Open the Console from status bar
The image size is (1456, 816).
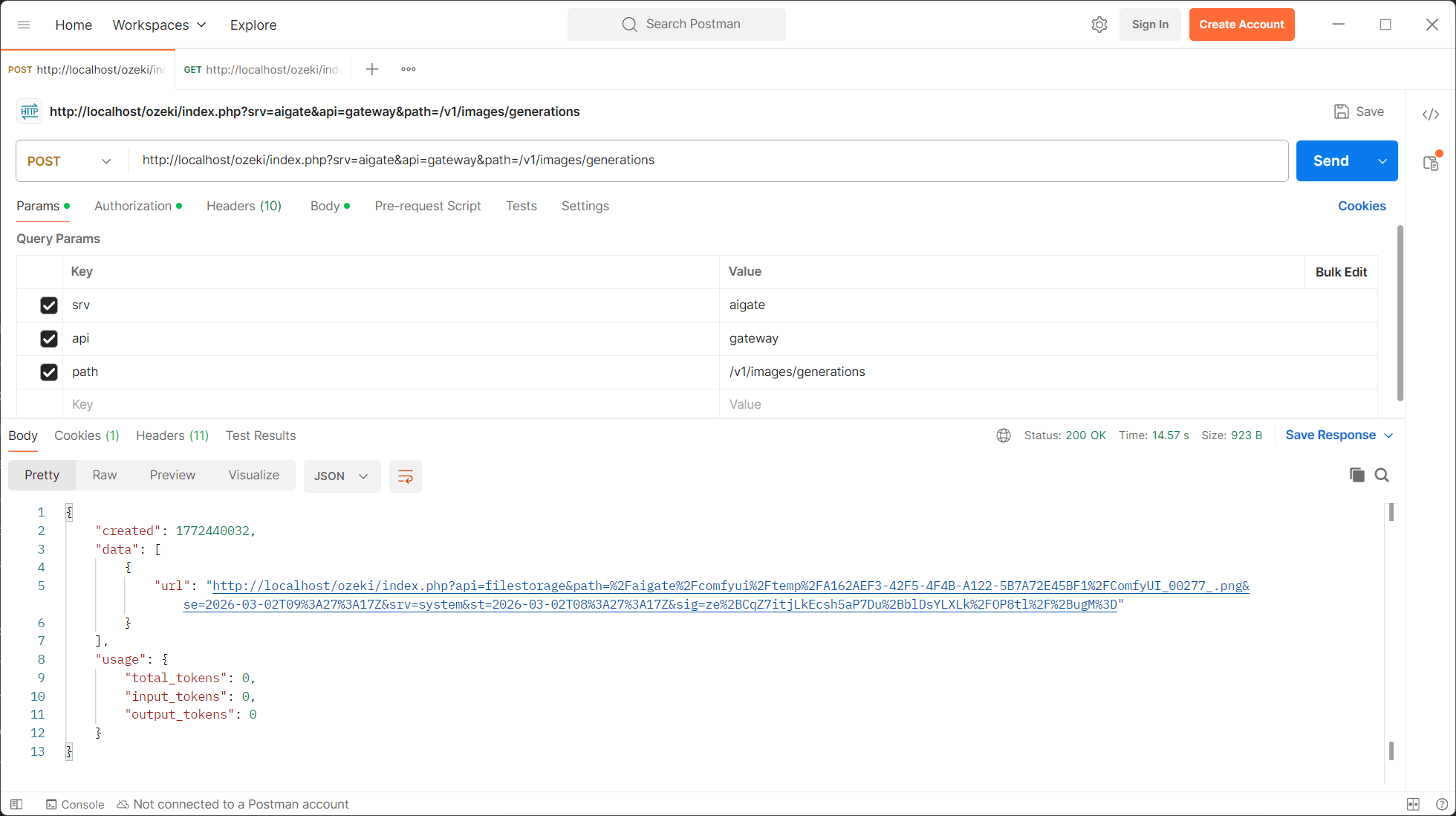[x=75, y=804]
